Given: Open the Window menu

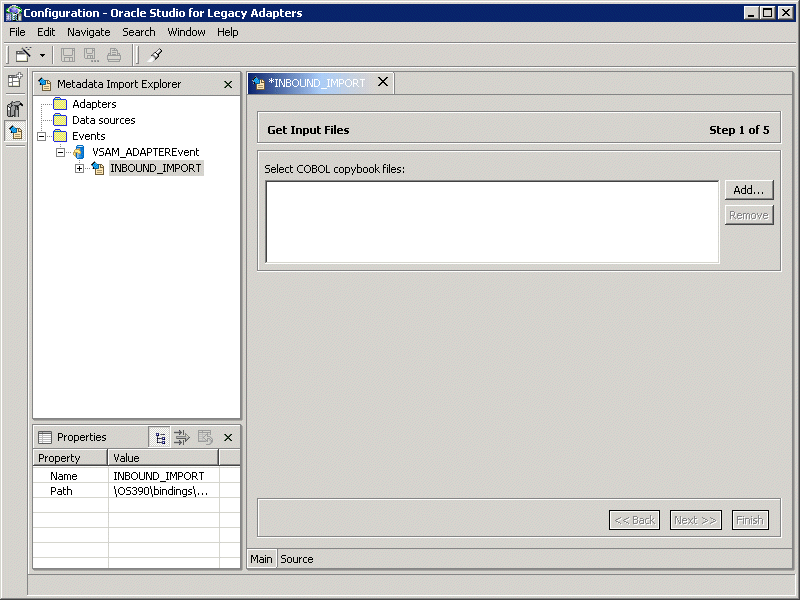Looking at the screenshot, I should coord(186,32).
